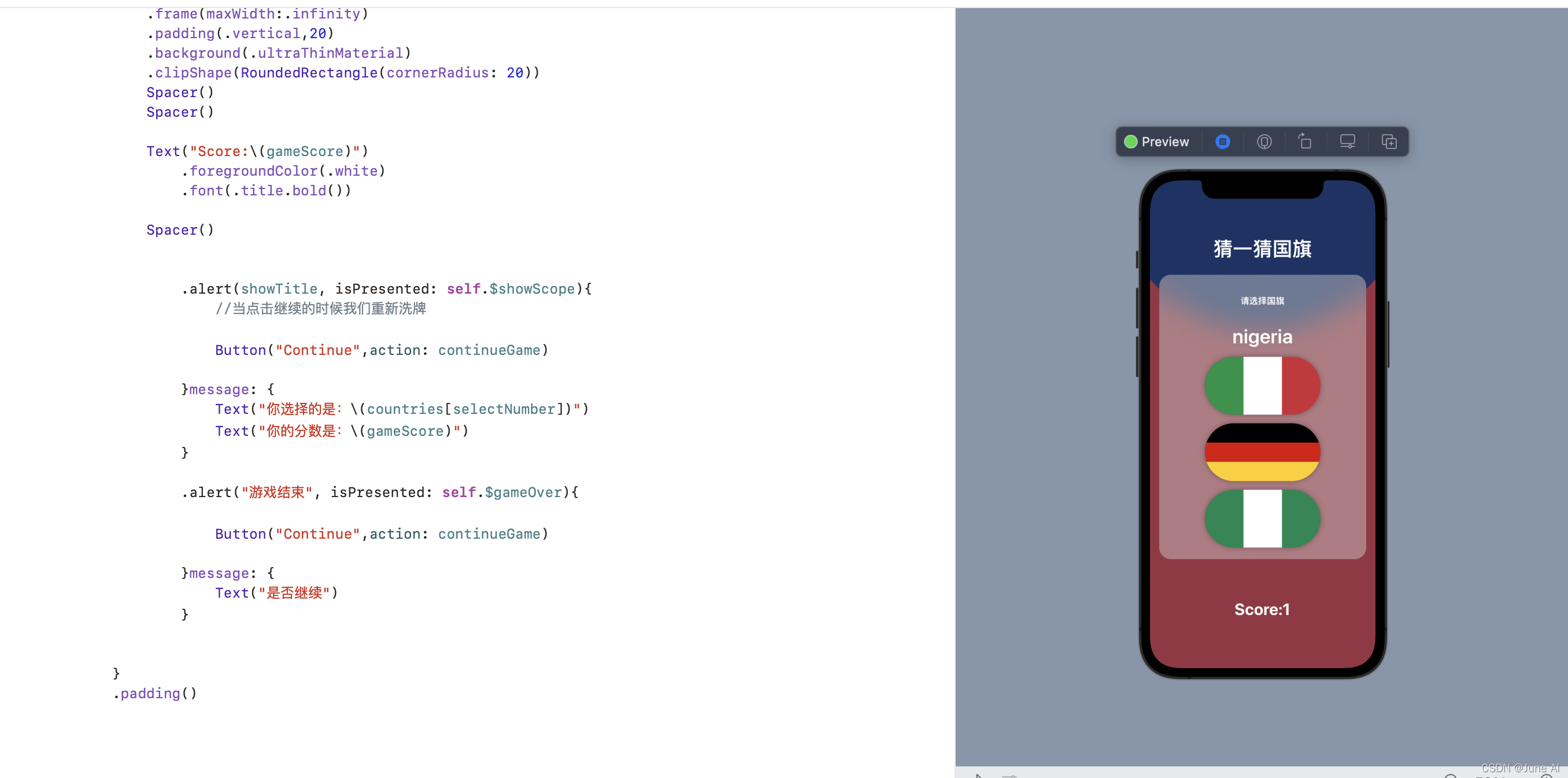Open the preview device settings

(1347, 142)
